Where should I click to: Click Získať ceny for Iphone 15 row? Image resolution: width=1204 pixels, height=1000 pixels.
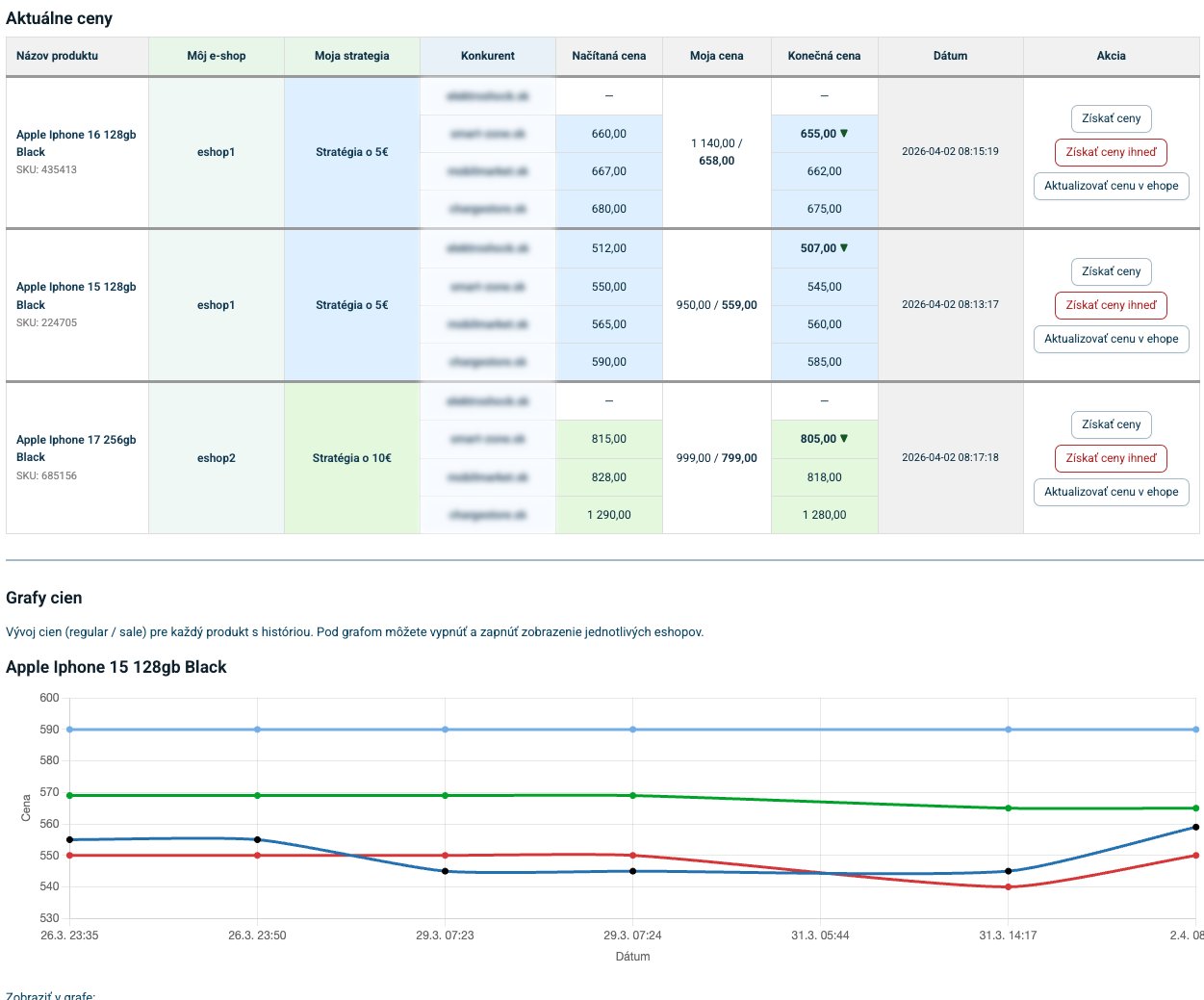pos(1111,271)
